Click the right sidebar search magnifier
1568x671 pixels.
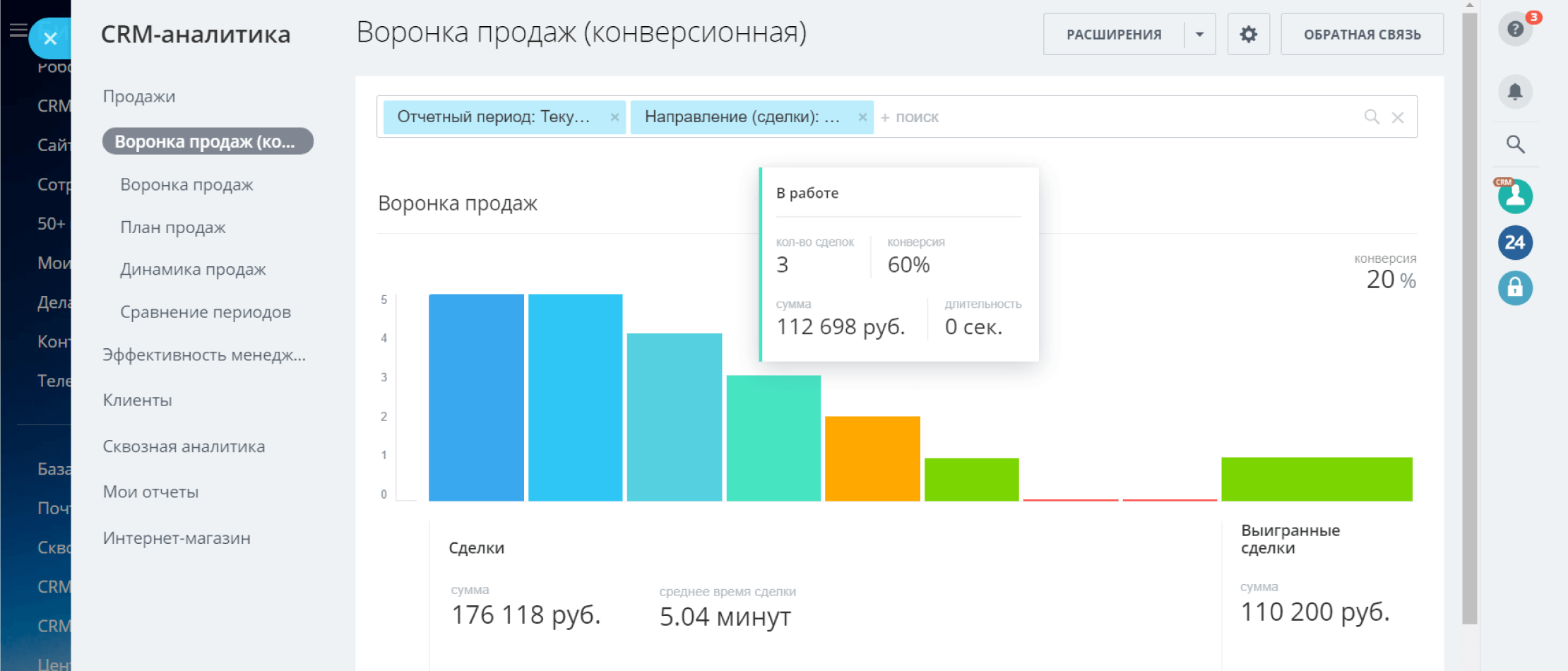point(1514,145)
